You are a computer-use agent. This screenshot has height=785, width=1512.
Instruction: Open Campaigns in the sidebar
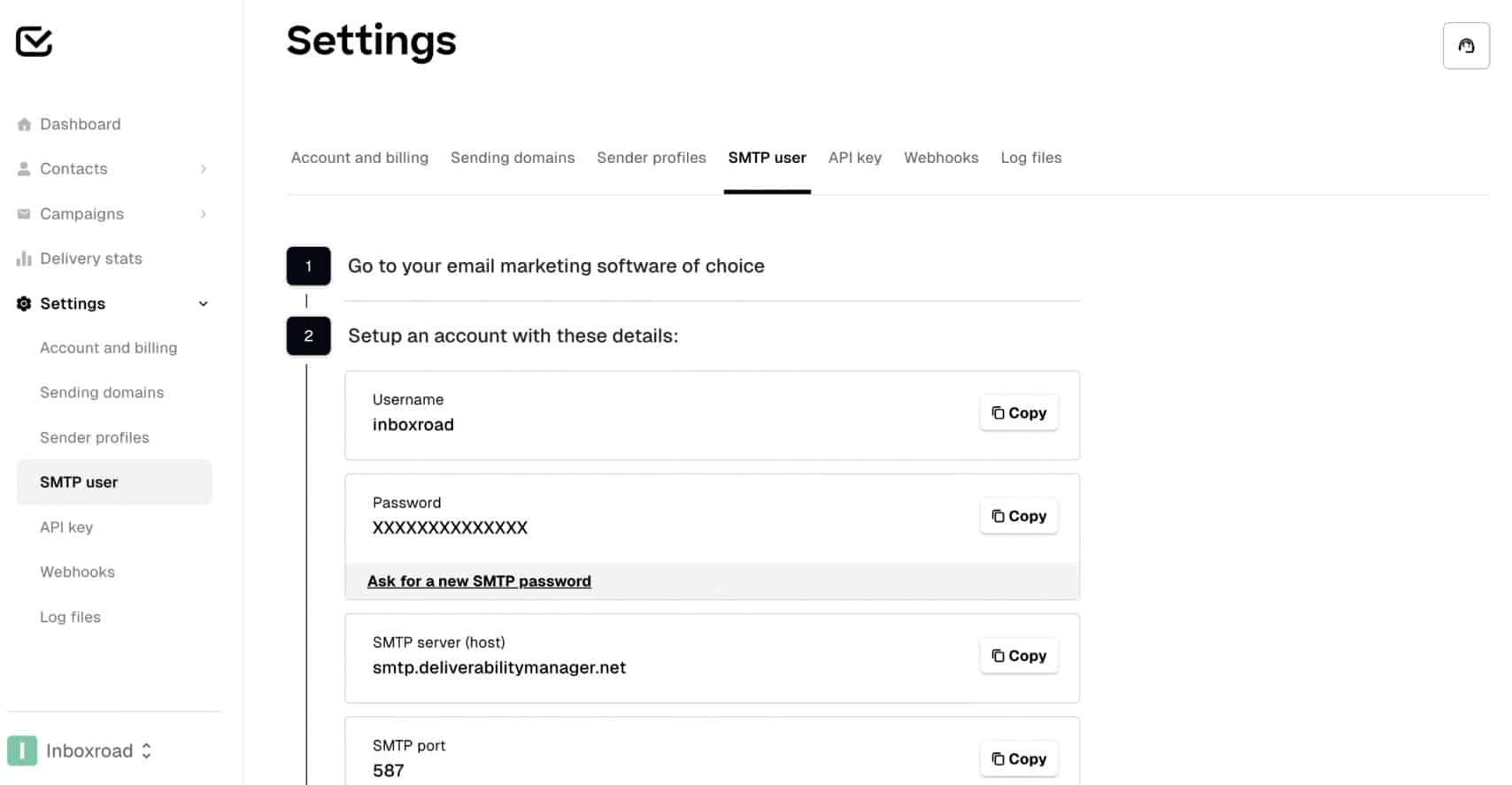[x=81, y=214]
